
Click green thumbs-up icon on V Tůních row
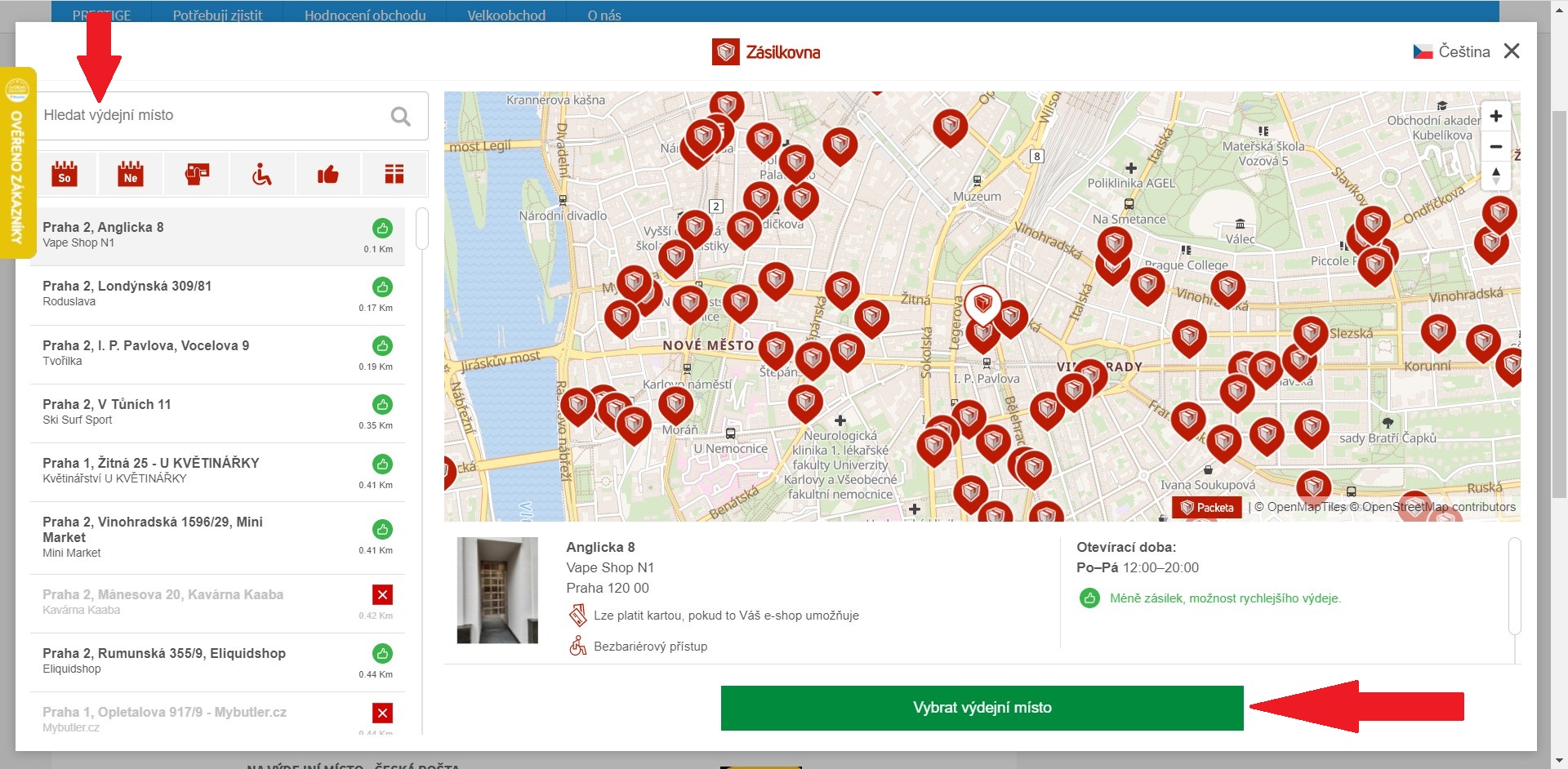[x=382, y=404]
